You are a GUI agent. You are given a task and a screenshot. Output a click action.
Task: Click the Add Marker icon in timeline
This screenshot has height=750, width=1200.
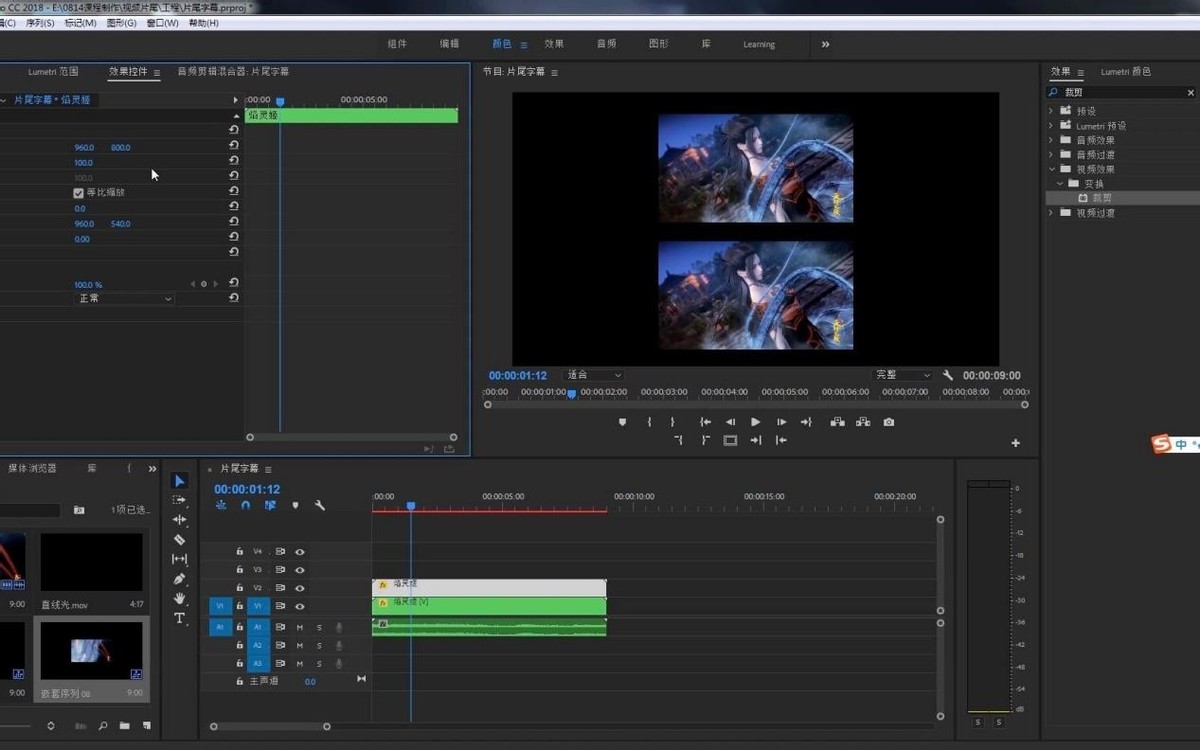coord(295,506)
